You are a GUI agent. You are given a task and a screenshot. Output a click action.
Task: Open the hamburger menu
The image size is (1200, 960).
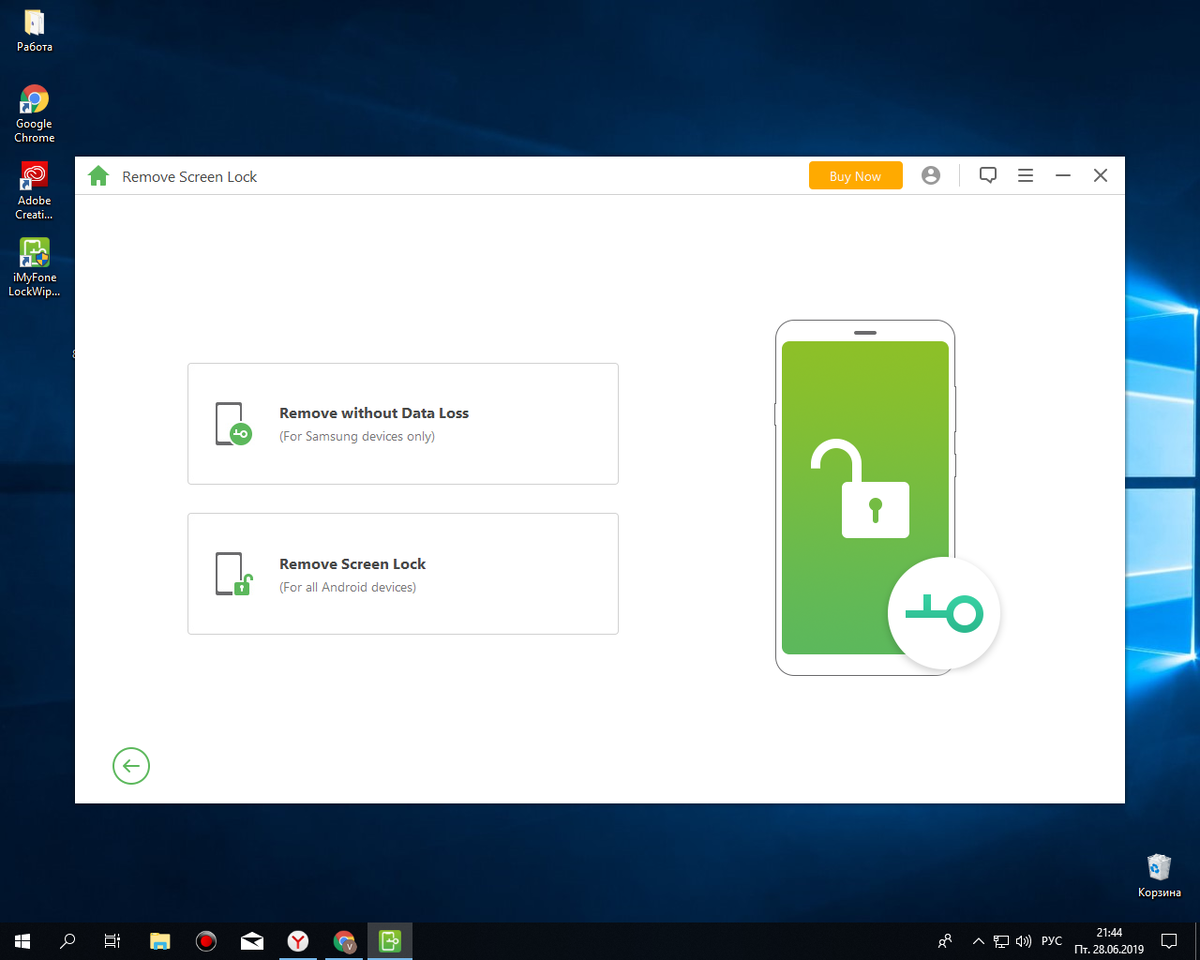tap(1025, 176)
